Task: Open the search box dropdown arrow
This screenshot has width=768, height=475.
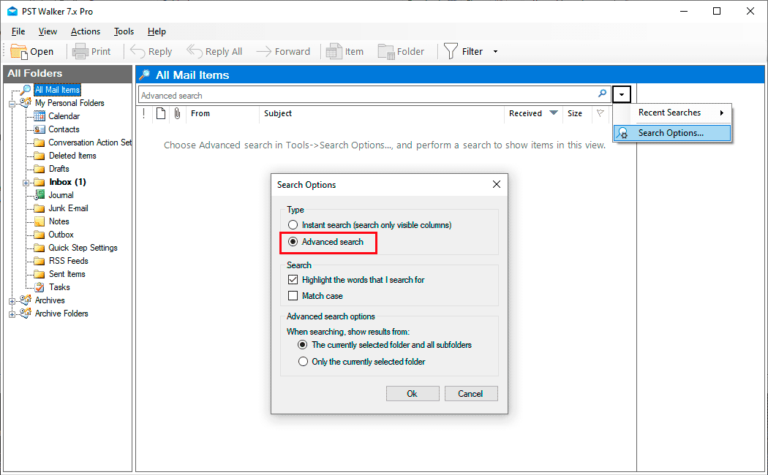Action: point(621,94)
